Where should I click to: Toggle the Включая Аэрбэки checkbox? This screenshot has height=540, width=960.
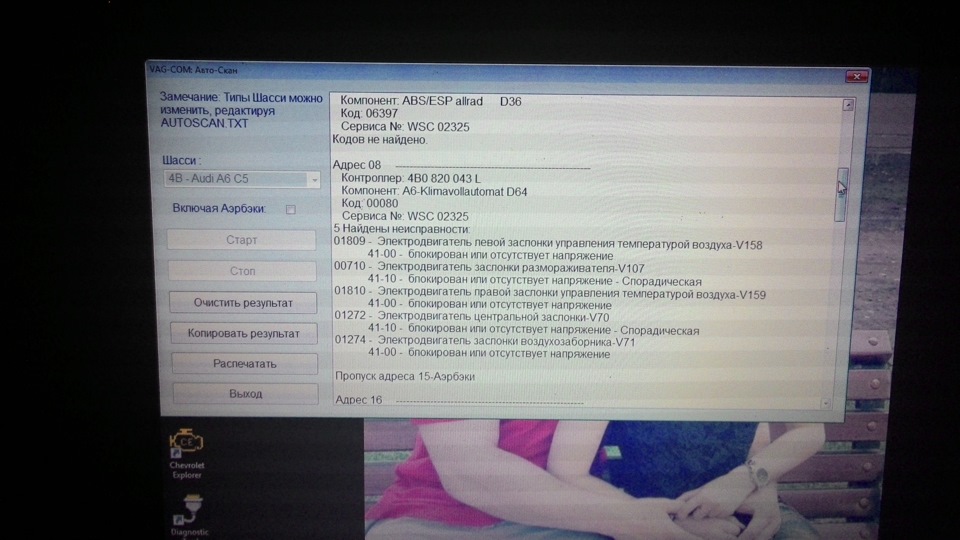coord(291,209)
